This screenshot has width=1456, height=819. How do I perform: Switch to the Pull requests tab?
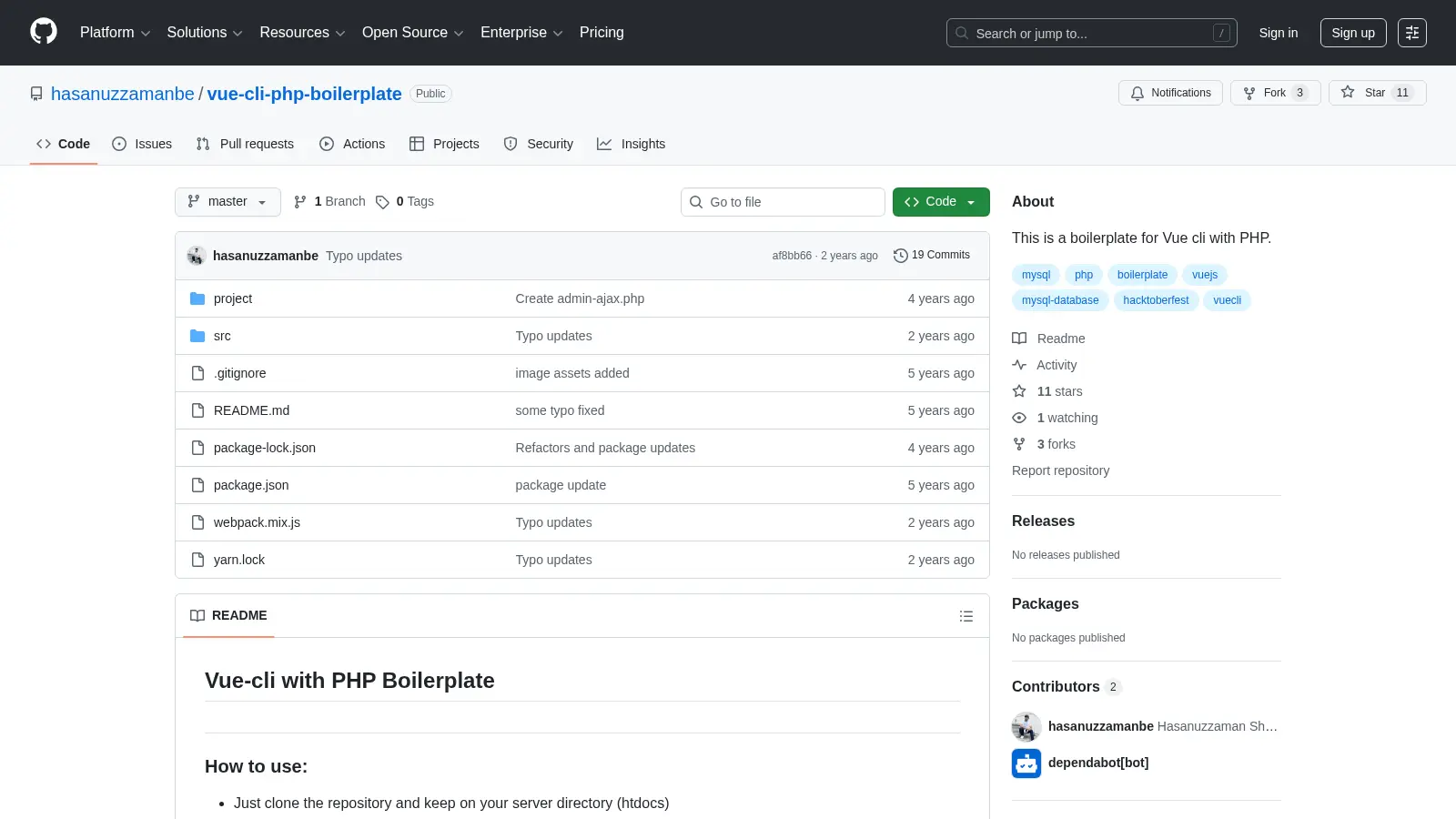tap(245, 144)
